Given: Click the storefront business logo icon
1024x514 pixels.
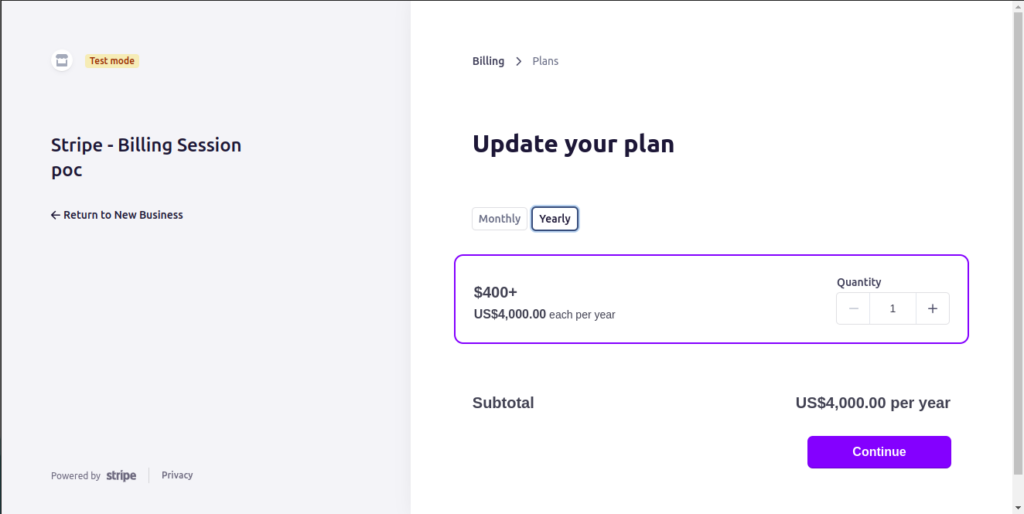Looking at the screenshot, I should [x=61, y=61].
